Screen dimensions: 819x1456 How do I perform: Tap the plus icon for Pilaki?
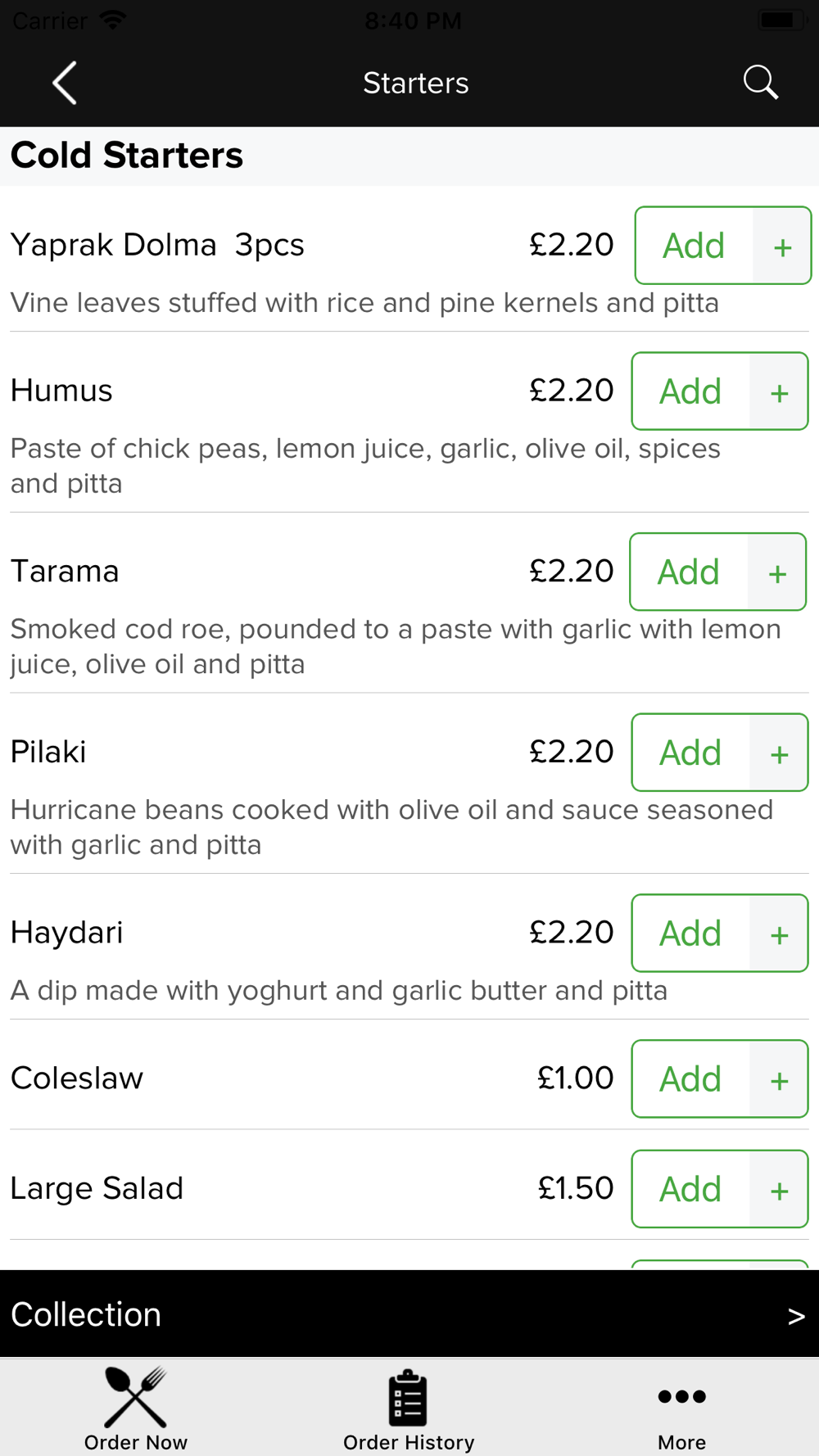click(x=779, y=753)
